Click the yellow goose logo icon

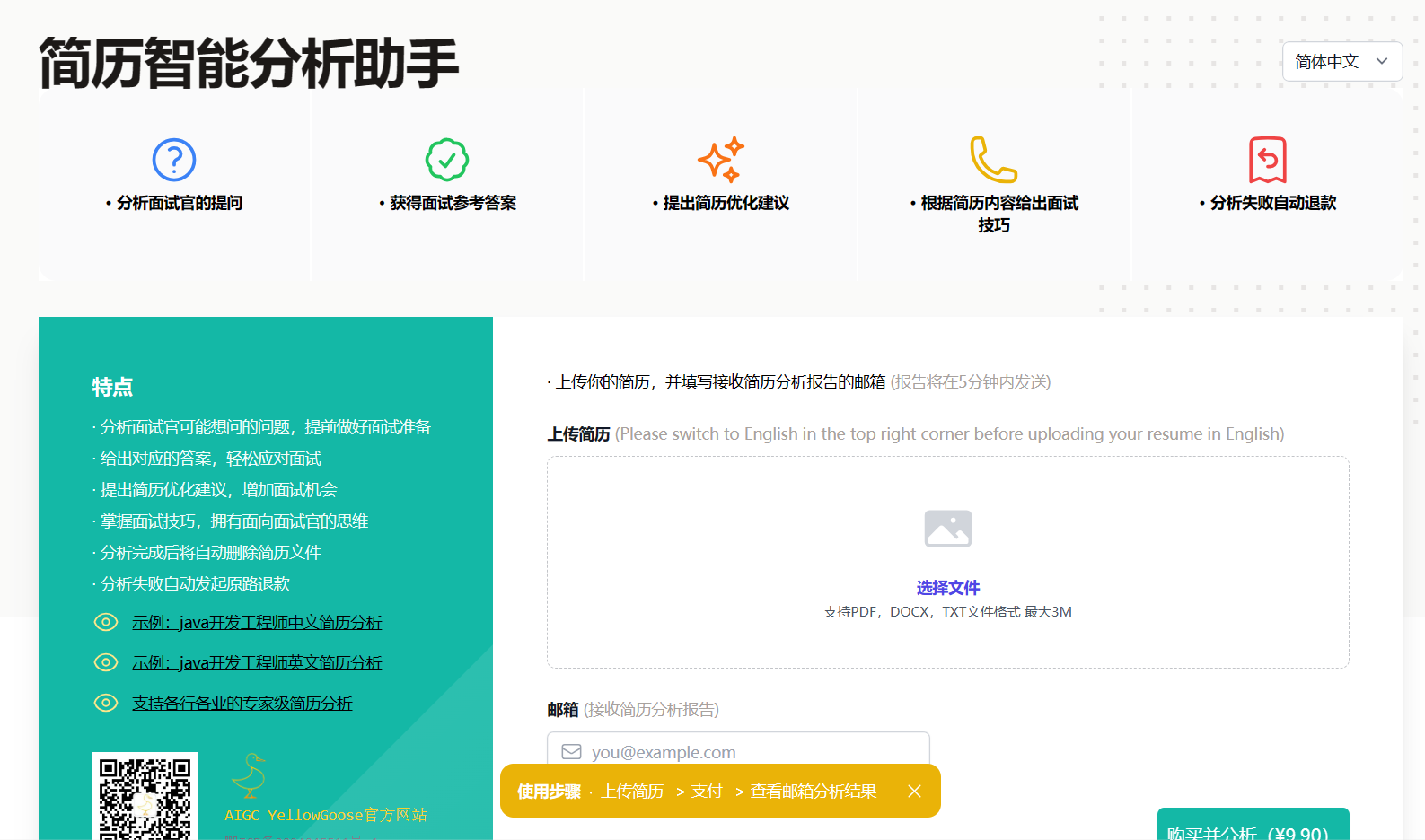coord(250,775)
